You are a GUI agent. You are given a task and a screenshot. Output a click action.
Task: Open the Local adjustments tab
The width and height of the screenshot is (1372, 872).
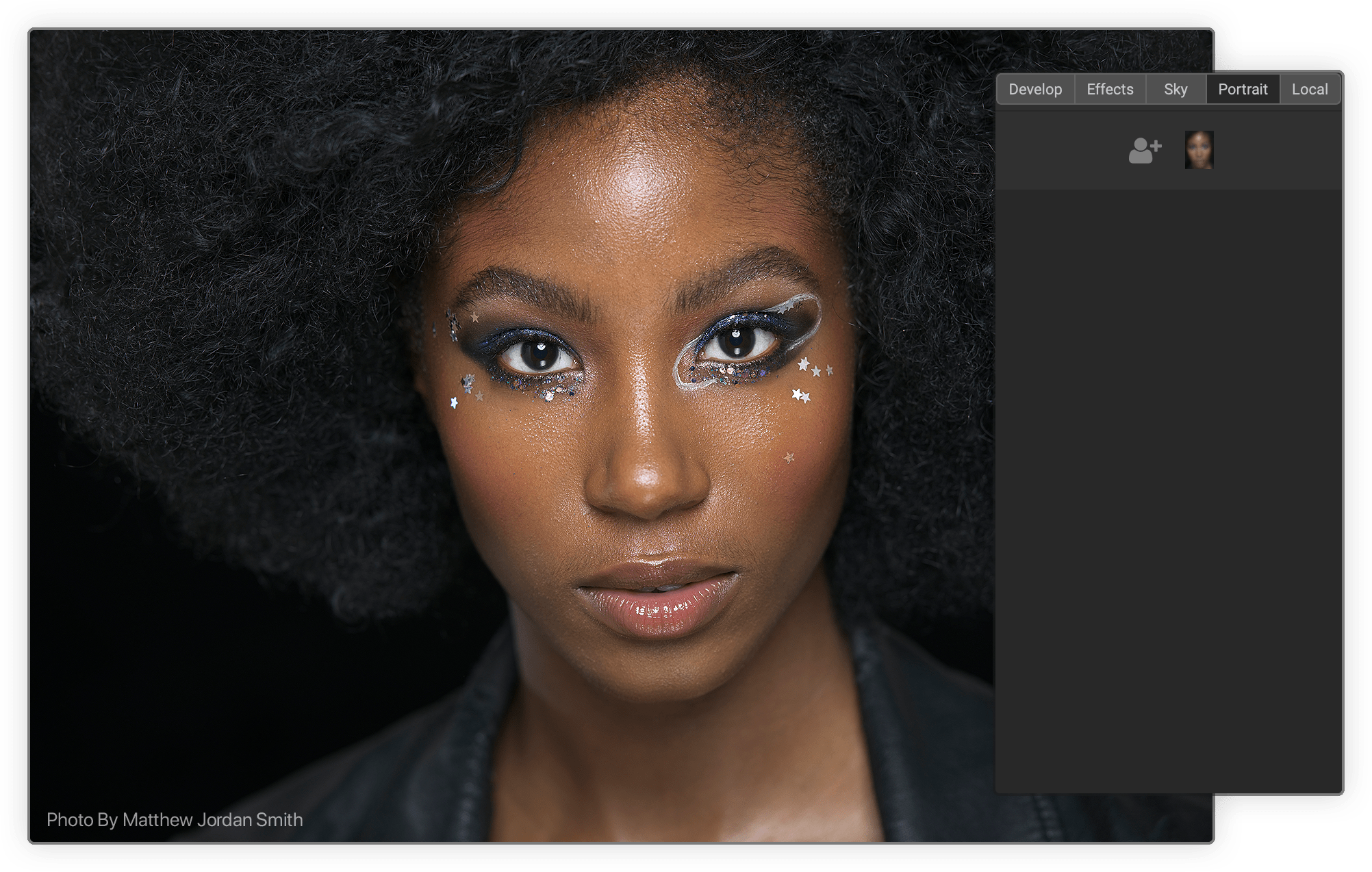point(1309,89)
